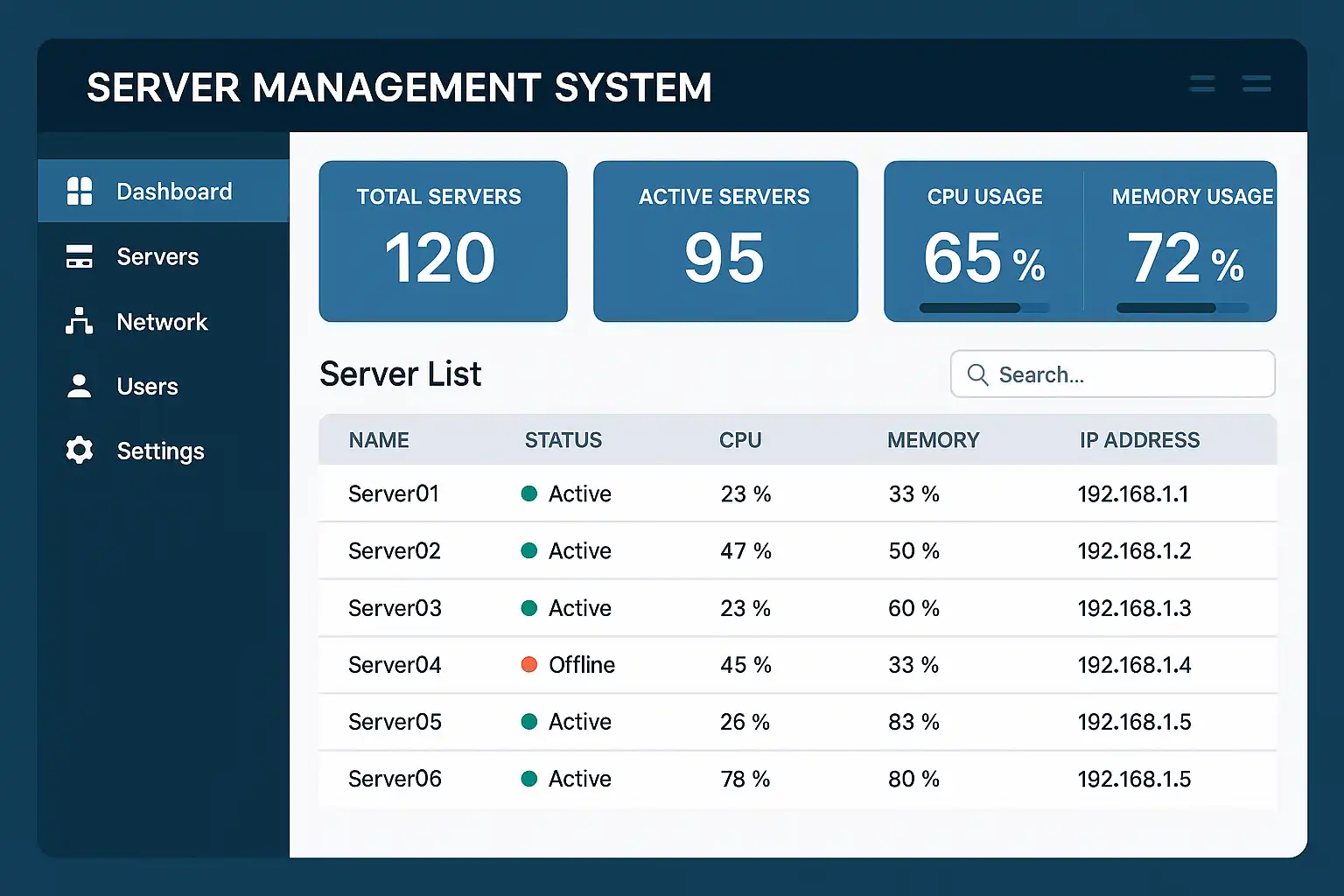Select the Total Servers card
1344x896 pixels.
tap(443, 241)
